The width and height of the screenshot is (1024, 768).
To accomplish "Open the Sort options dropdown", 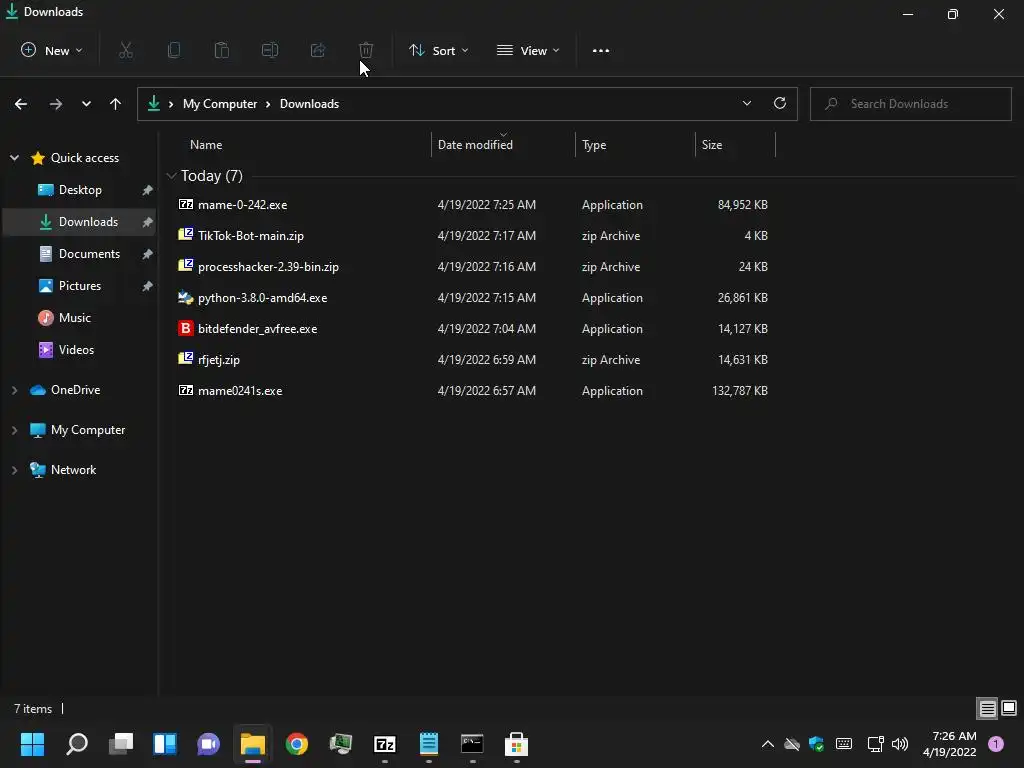I will click(438, 50).
